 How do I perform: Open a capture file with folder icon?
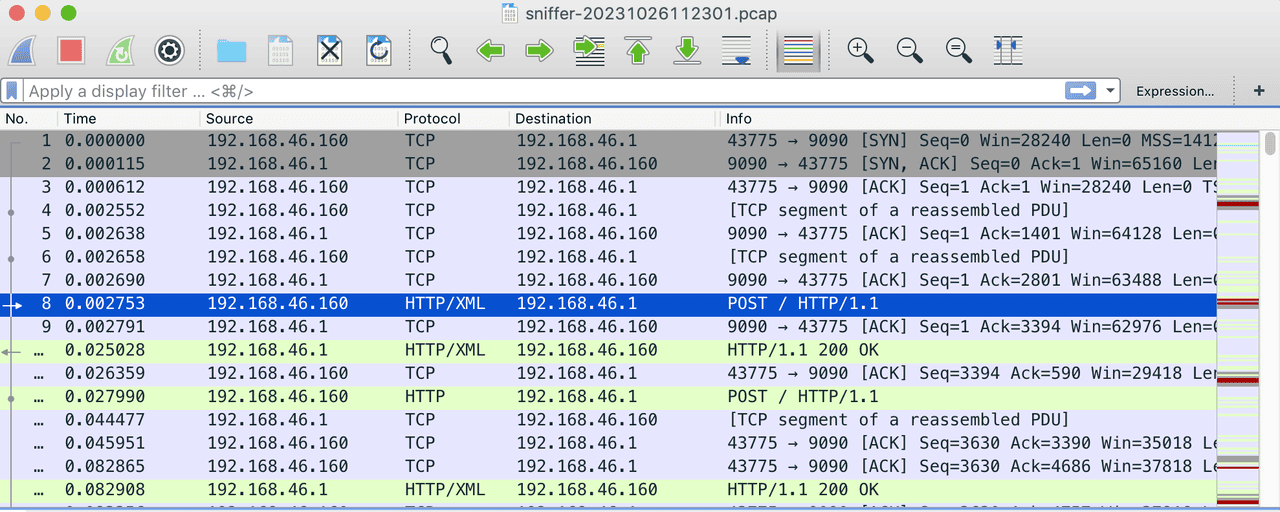[232, 50]
